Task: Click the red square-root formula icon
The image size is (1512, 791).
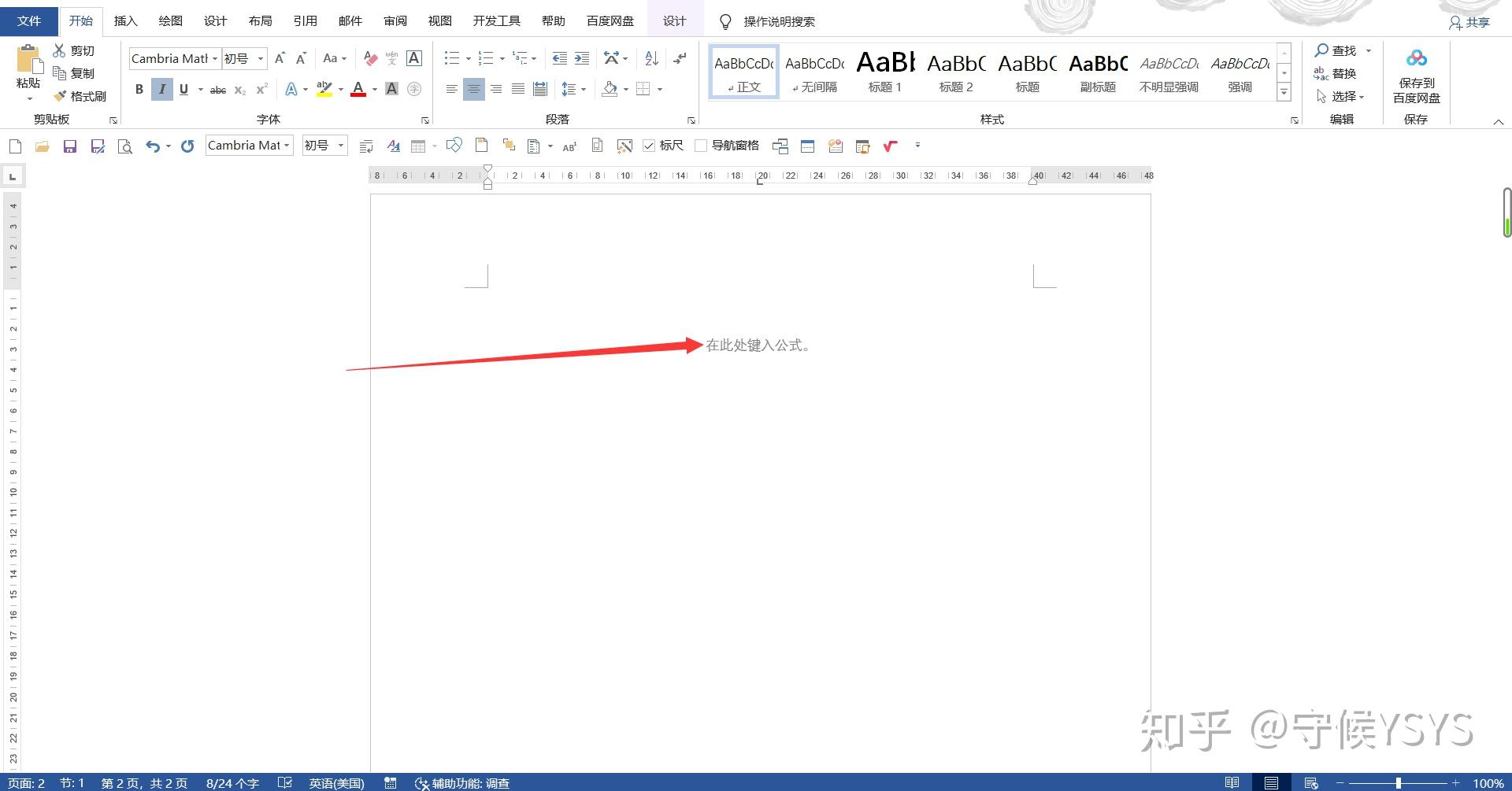Action: coord(890,146)
